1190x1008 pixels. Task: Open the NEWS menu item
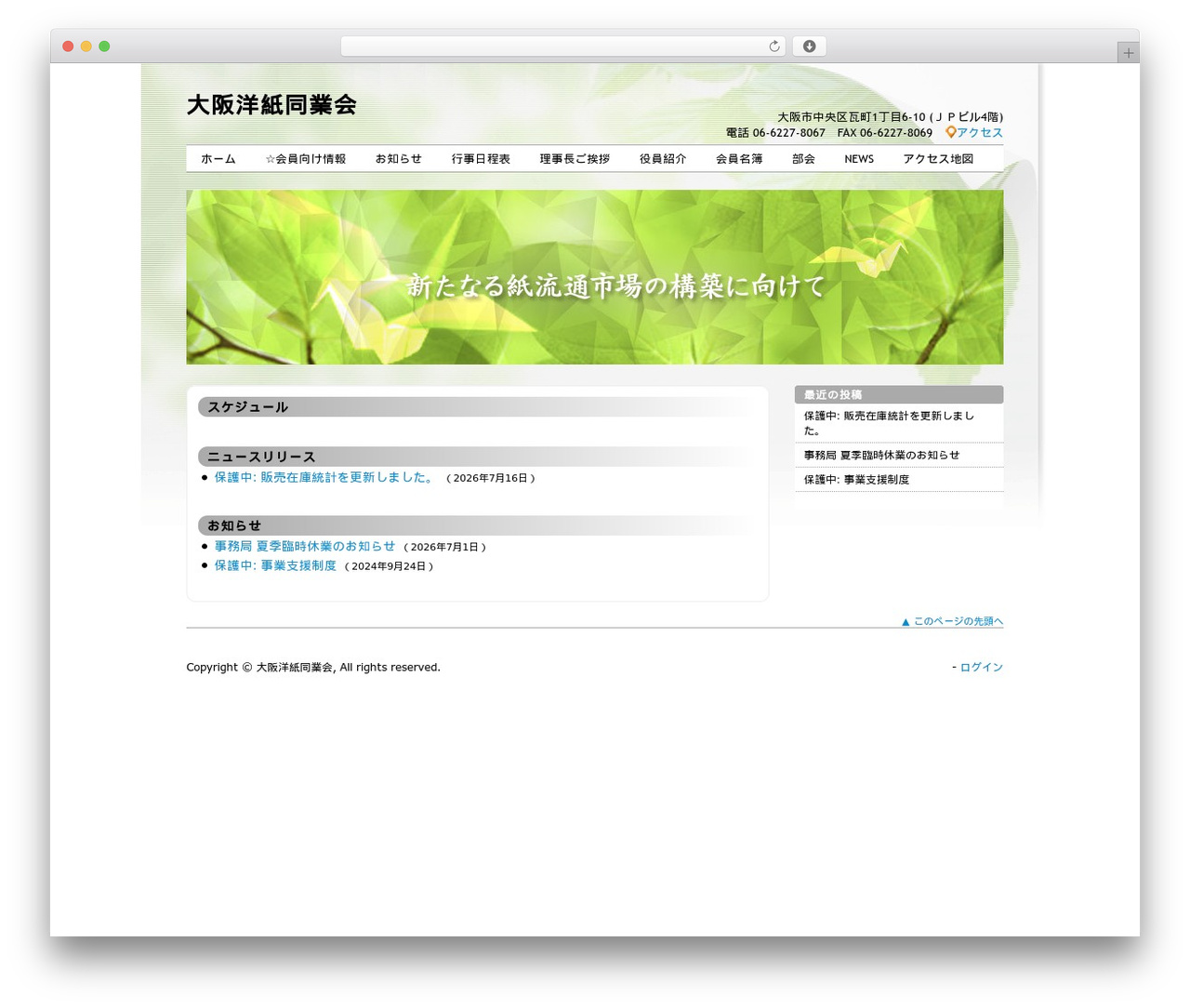tap(859, 159)
